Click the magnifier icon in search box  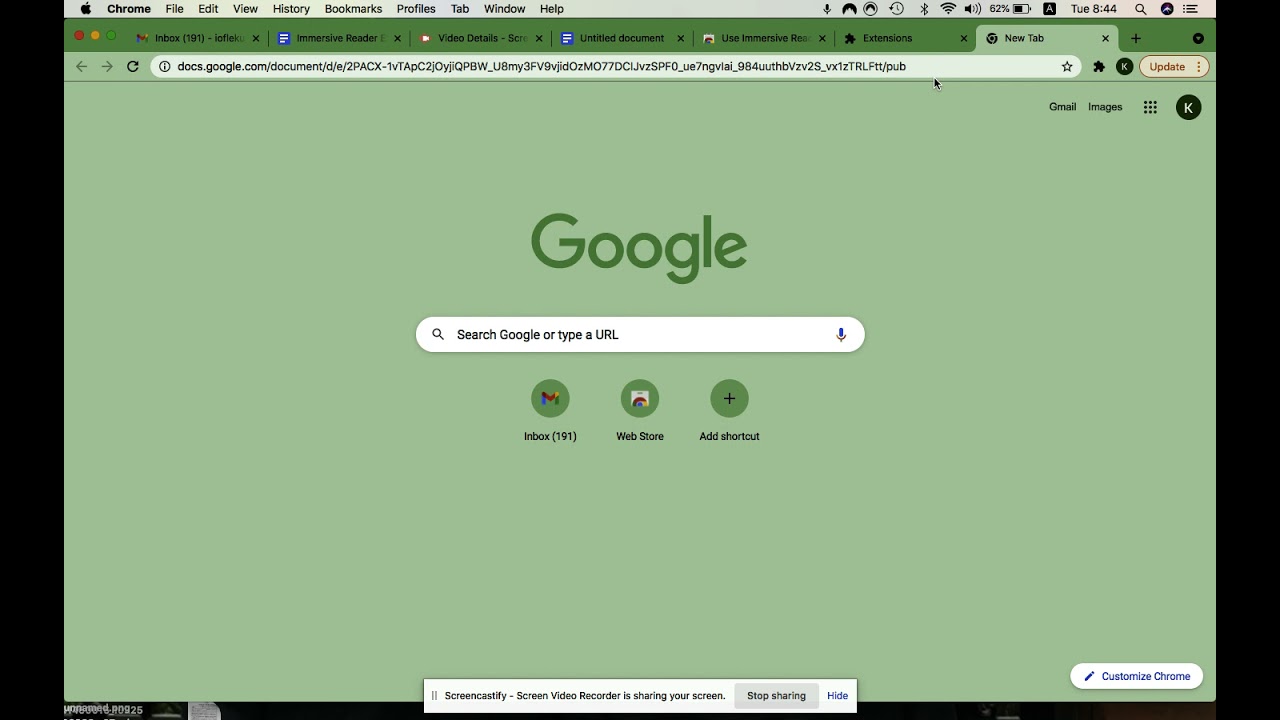click(x=438, y=334)
